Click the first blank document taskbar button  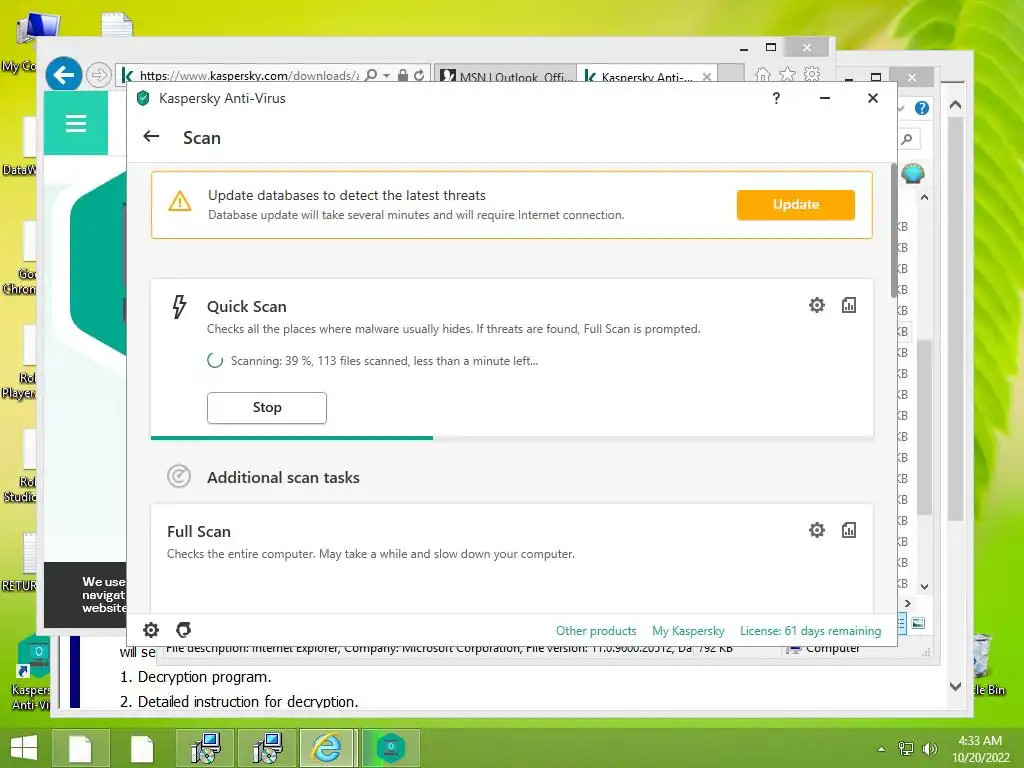[80, 747]
